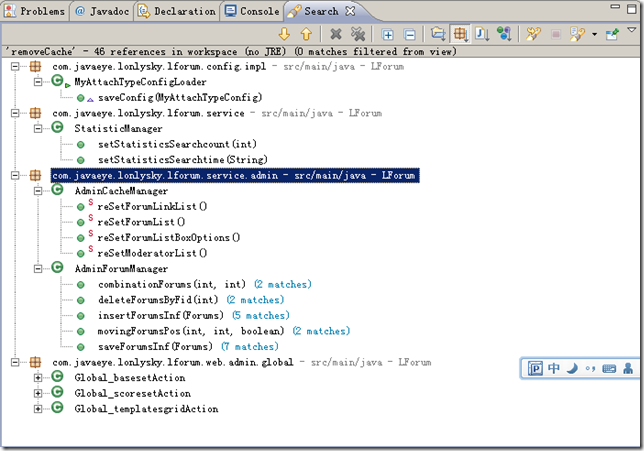Collapse the MyAttachTypeConfigLoader class node
644x451 pixels.
pos(38,82)
